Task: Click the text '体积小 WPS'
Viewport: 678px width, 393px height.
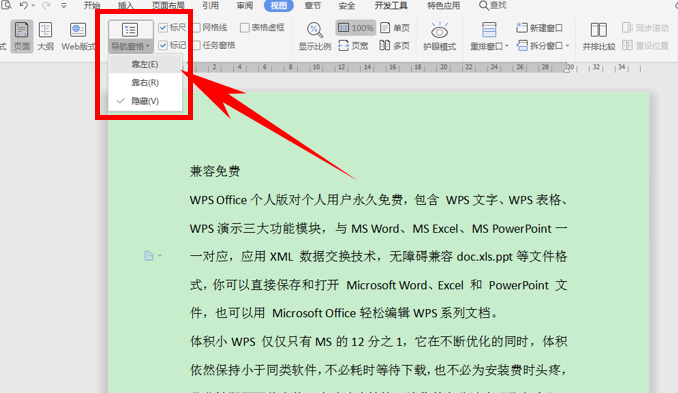Action: [x=223, y=342]
